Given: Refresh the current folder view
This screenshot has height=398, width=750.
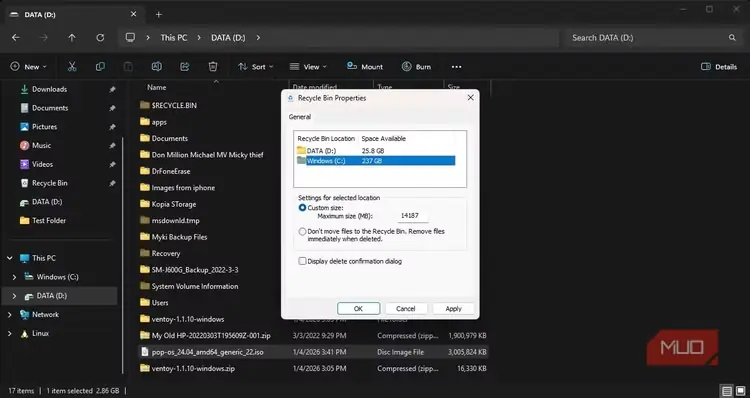Looking at the screenshot, I should 100,37.
